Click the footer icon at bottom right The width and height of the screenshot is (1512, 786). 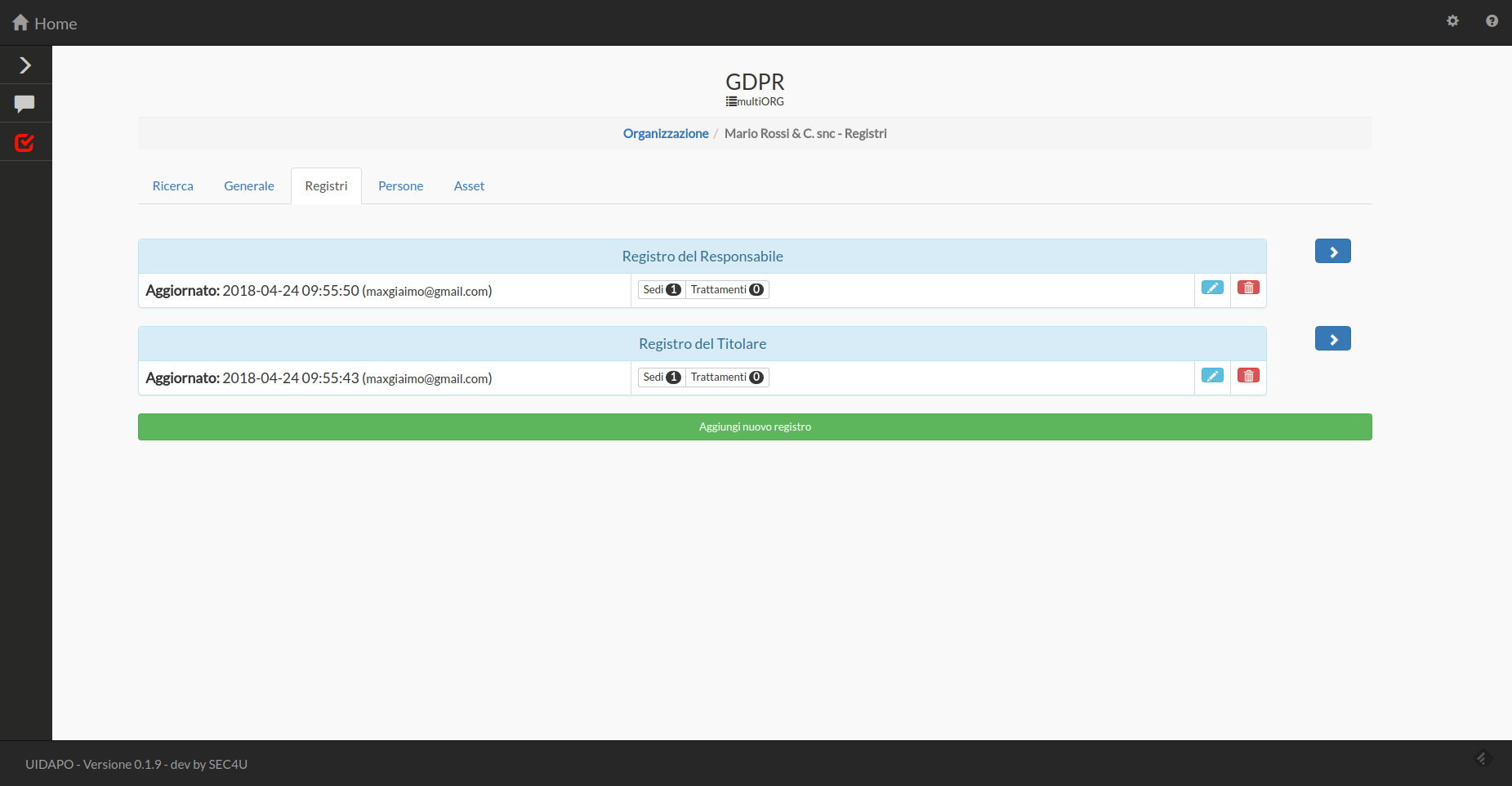coord(1483,759)
